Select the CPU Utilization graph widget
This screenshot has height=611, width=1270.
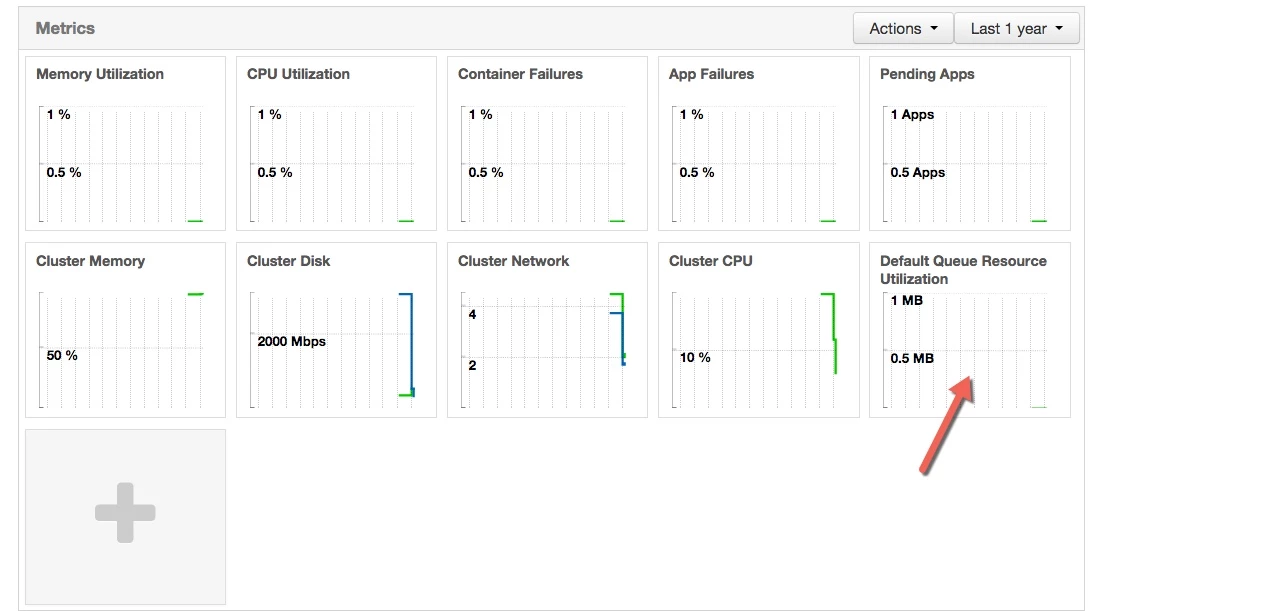pos(336,144)
